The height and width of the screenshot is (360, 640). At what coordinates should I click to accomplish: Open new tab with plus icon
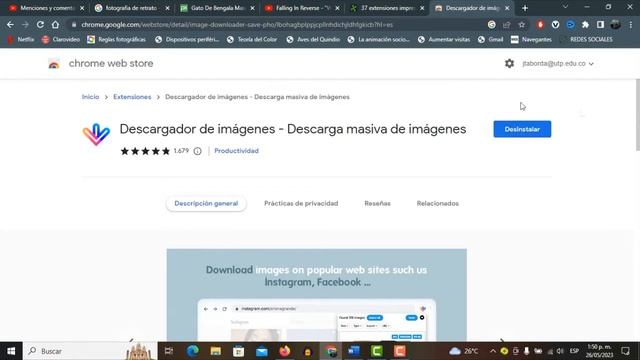click(525, 8)
